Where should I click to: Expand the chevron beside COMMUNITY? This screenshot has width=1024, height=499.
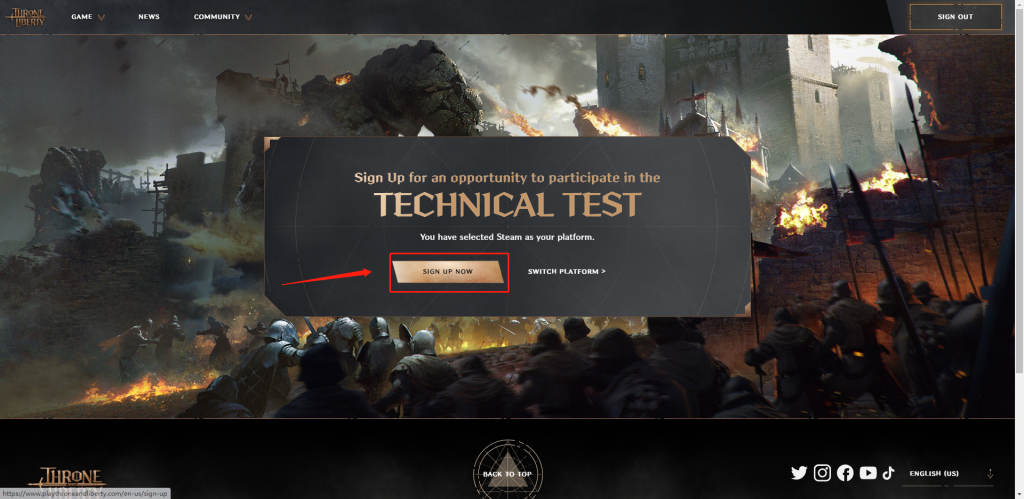(x=248, y=18)
